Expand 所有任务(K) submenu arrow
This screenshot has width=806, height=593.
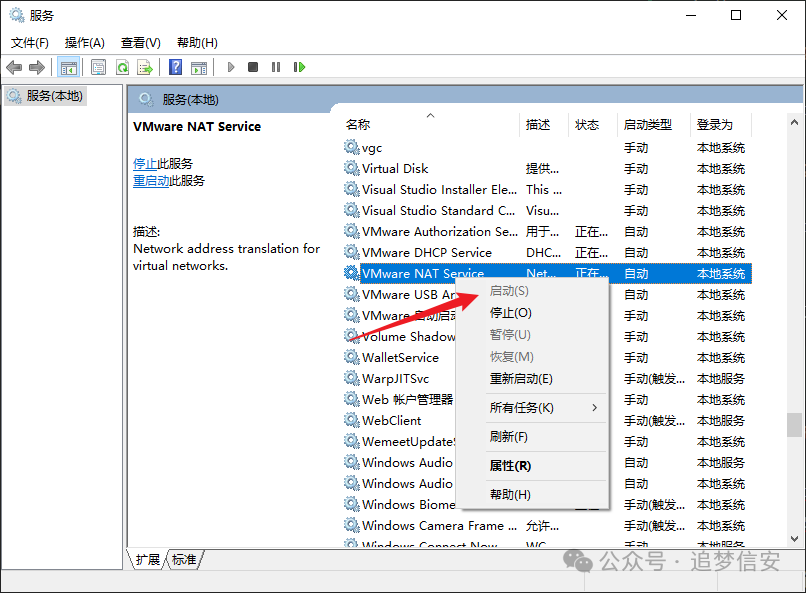[x=594, y=407]
